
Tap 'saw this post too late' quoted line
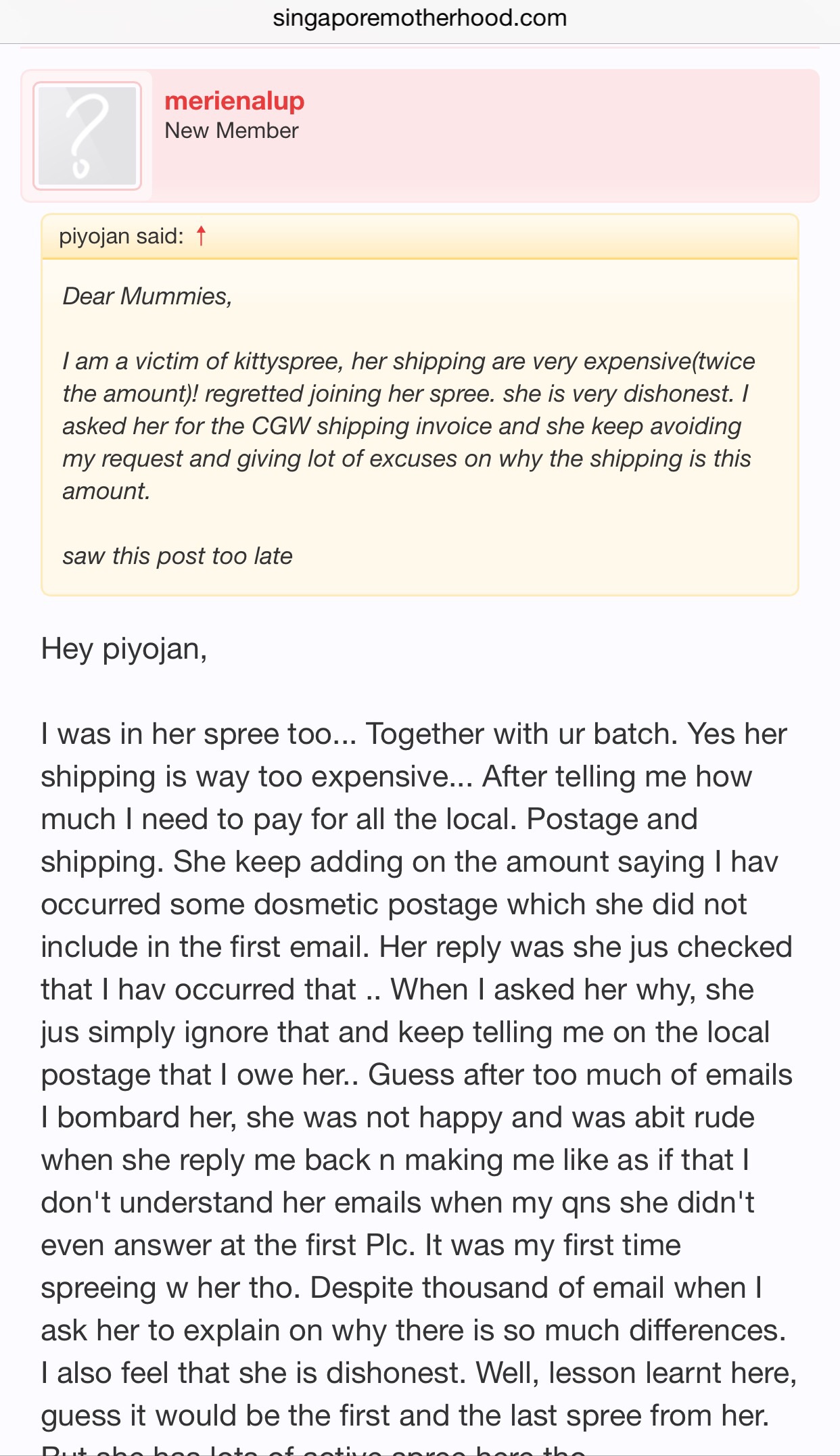(177, 556)
